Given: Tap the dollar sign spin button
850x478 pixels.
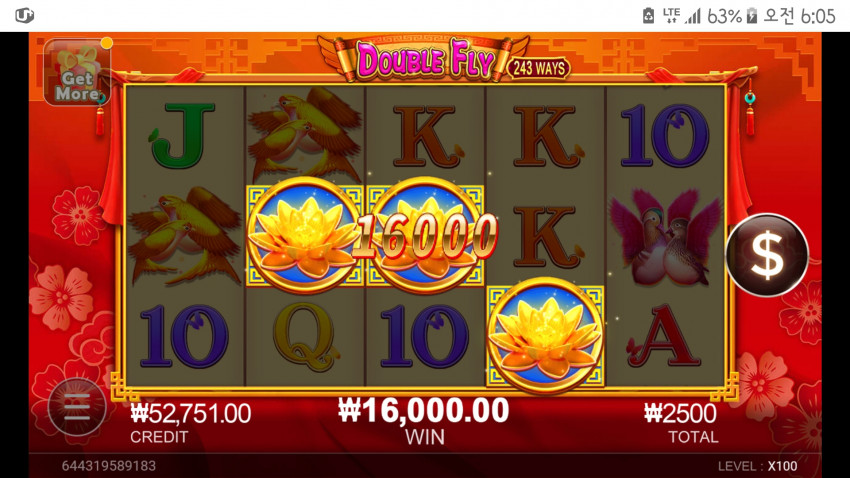Looking at the screenshot, I should [x=767, y=255].
